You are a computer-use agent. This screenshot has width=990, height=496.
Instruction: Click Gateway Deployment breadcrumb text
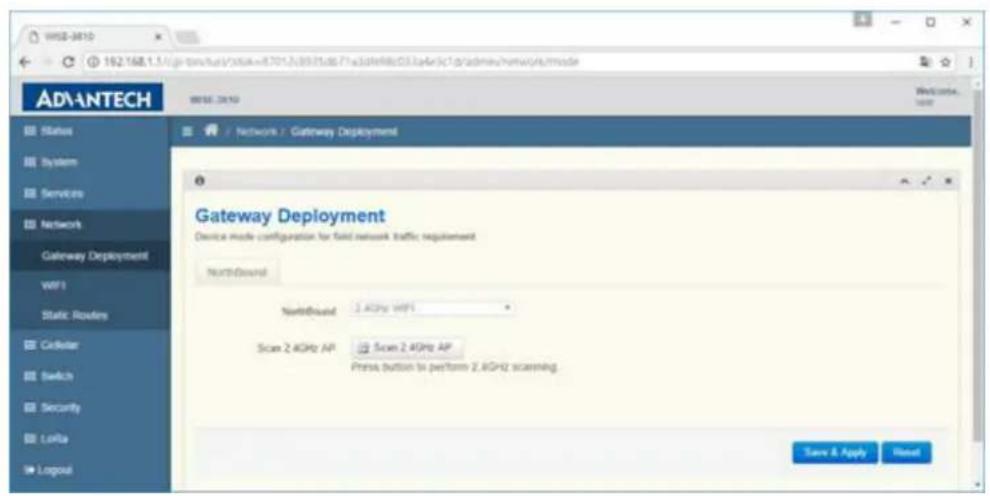(344, 132)
